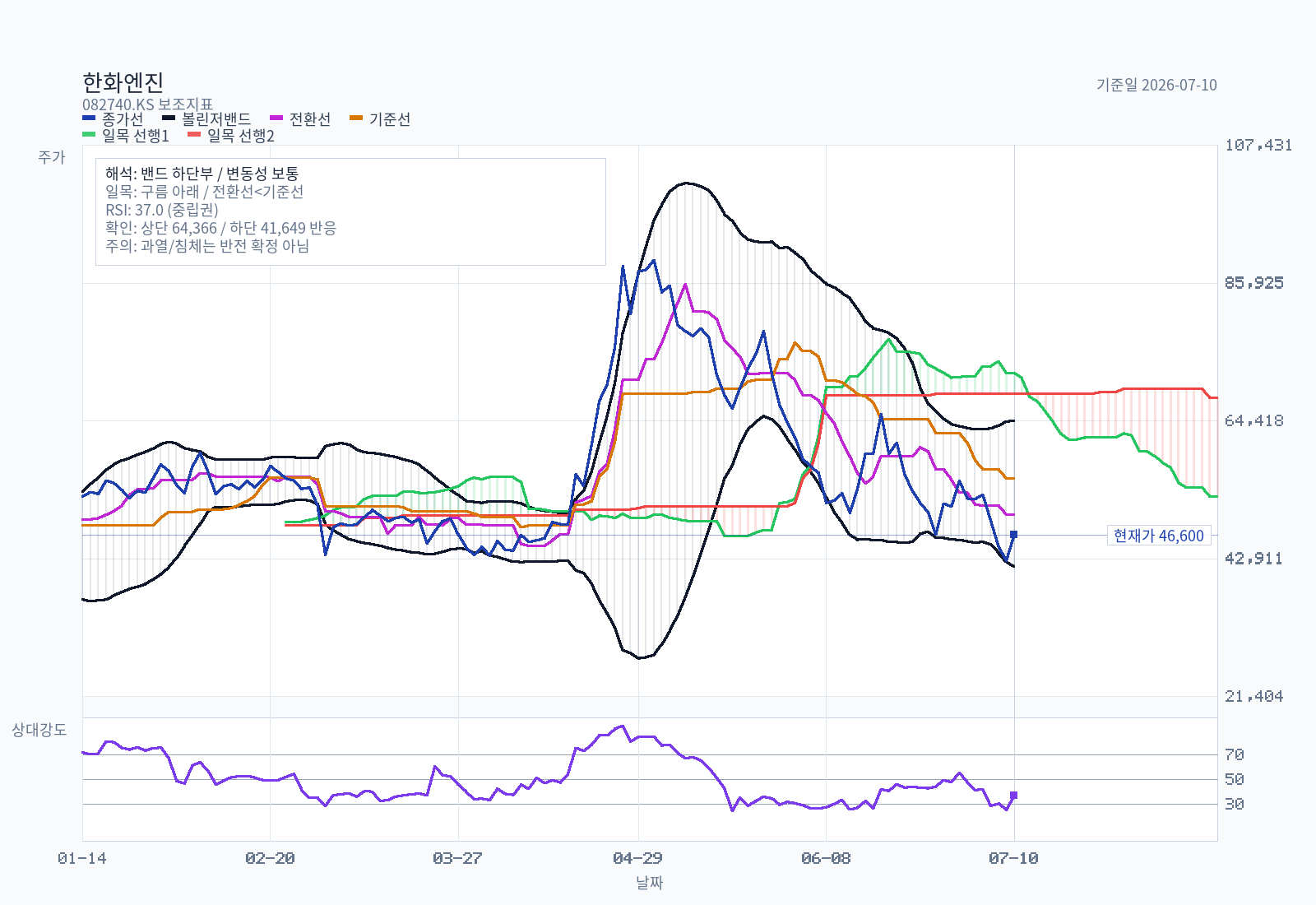Toggle the 기준선 legend entry
Viewport: 1316px width, 905px height.
click(x=380, y=119)
